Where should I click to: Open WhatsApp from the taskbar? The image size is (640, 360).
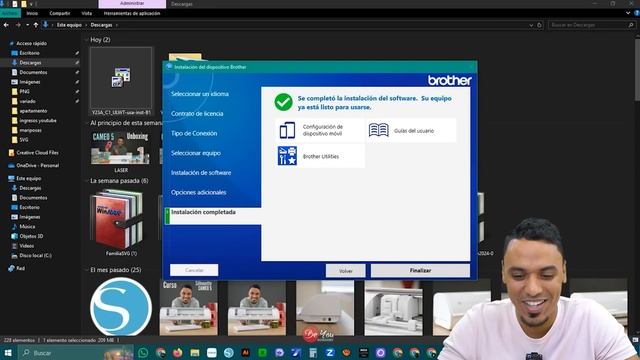[x=143, y=353]
